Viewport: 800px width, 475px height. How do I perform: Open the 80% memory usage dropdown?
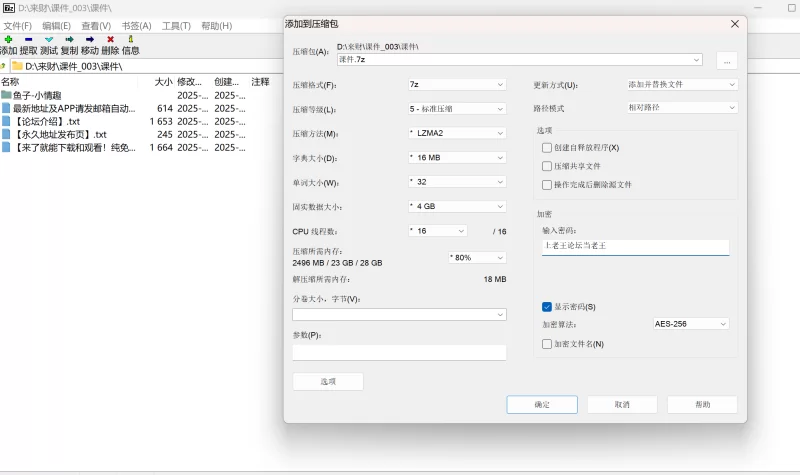[x=477, y=258]
